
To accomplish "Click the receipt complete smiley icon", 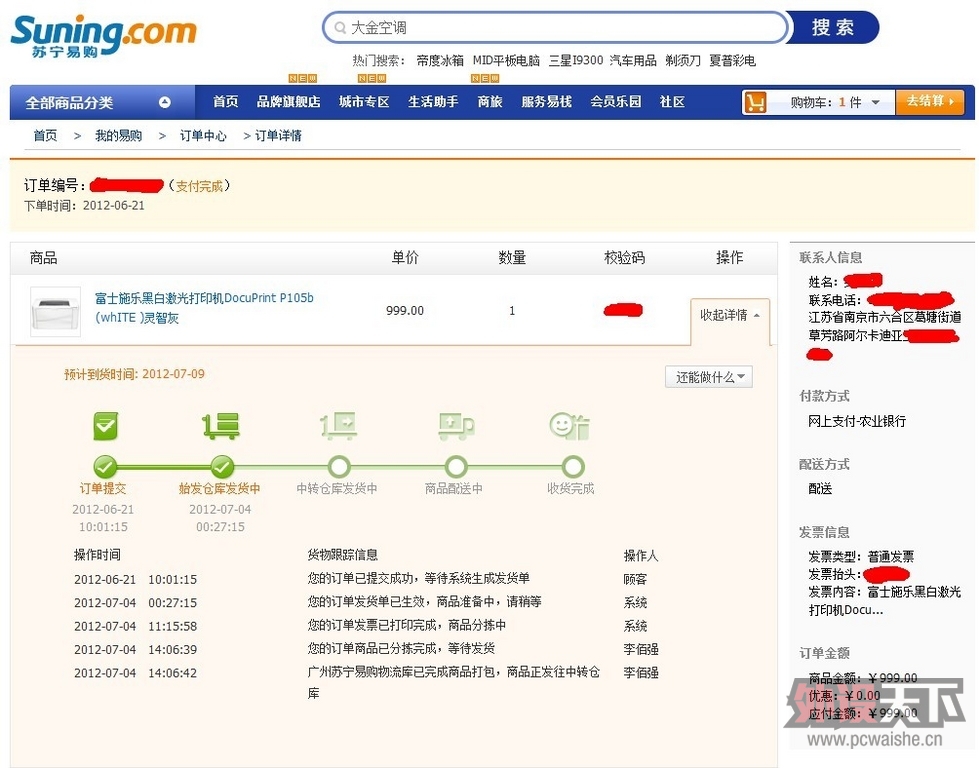I will (569, 426).
